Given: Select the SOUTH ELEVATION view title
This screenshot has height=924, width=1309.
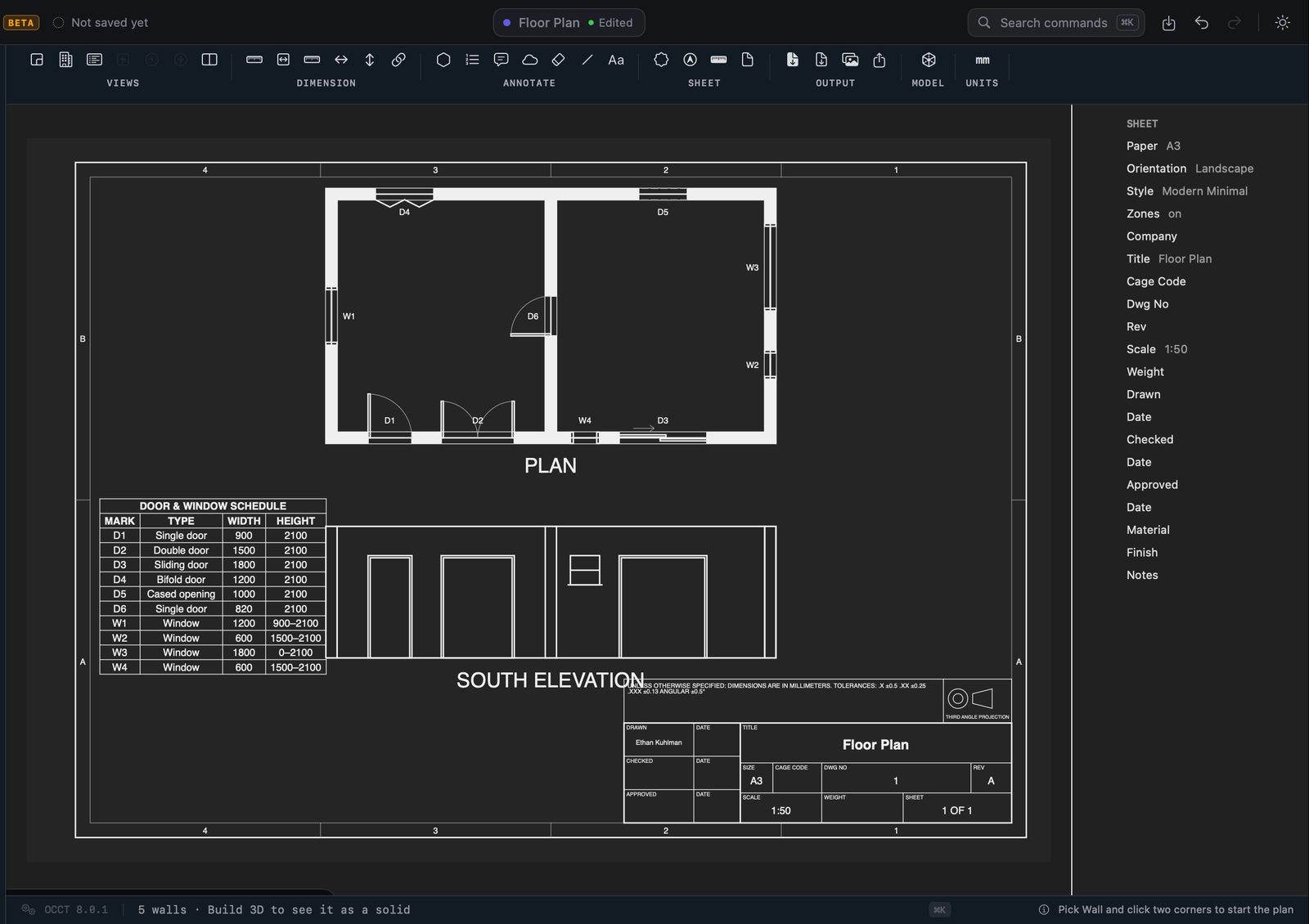Looking at the screenshot, I should coord(551,680).
